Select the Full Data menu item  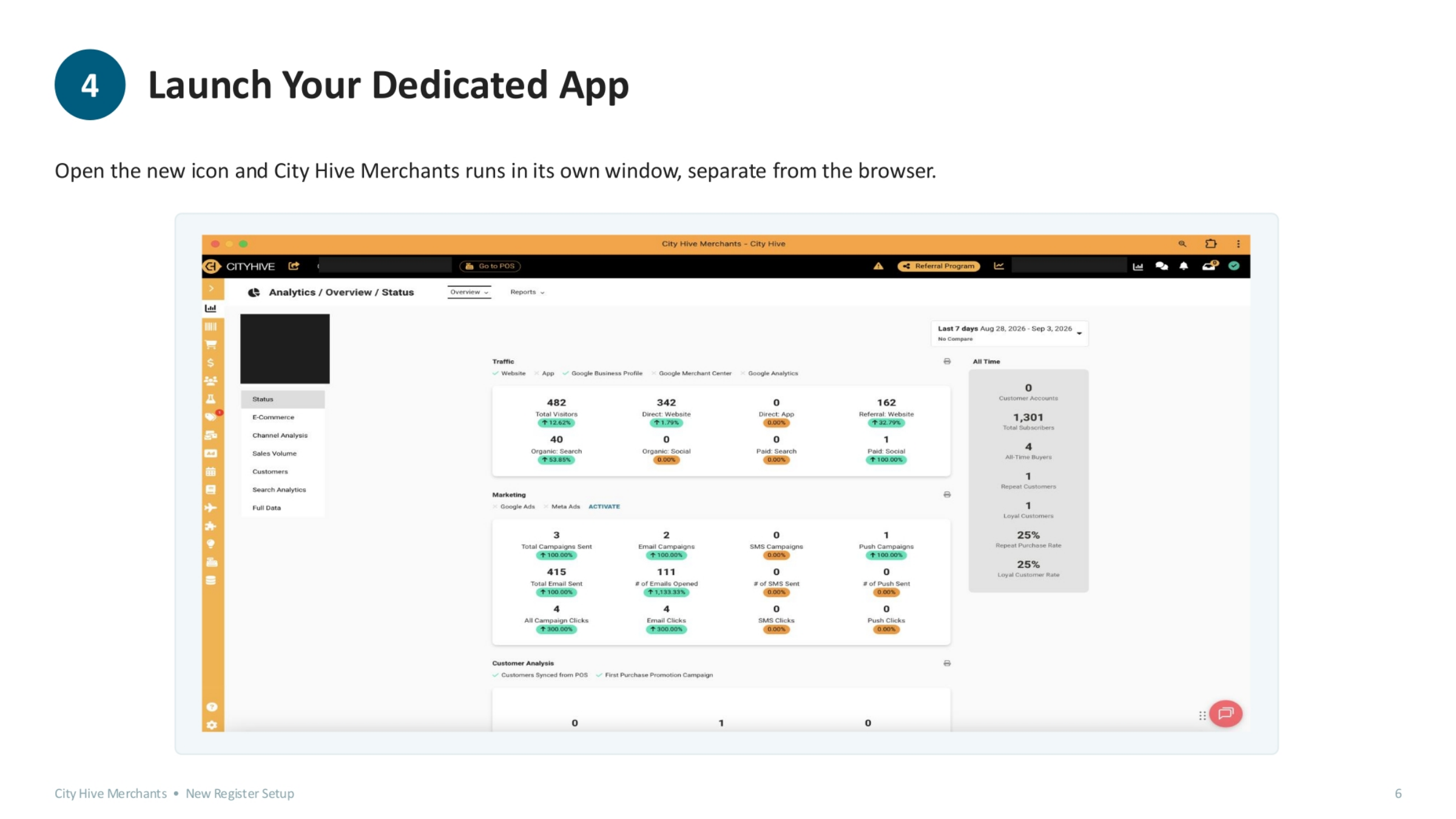(x=283, y=508)
